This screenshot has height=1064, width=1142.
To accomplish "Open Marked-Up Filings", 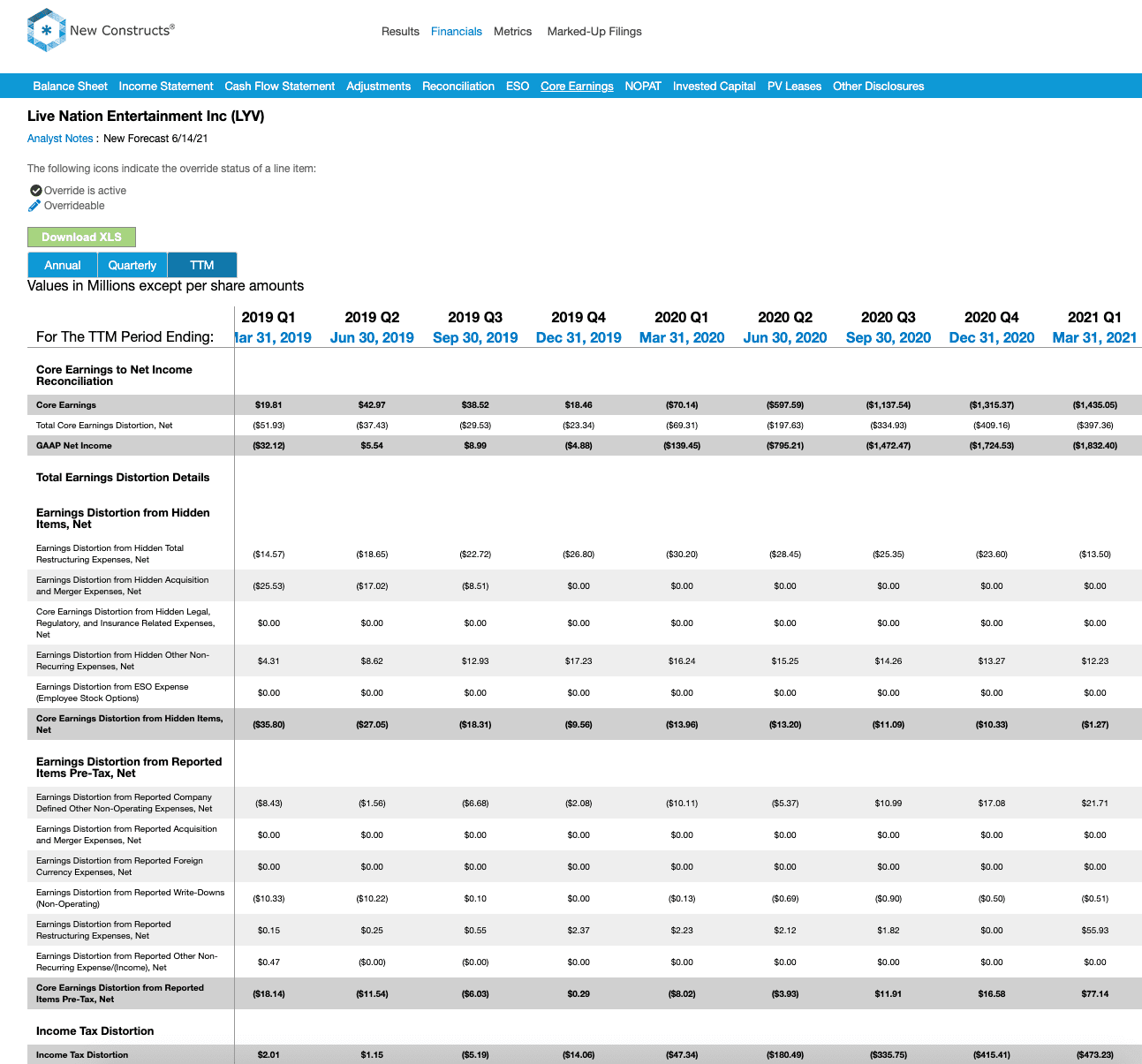I will [x=594, y=32].
